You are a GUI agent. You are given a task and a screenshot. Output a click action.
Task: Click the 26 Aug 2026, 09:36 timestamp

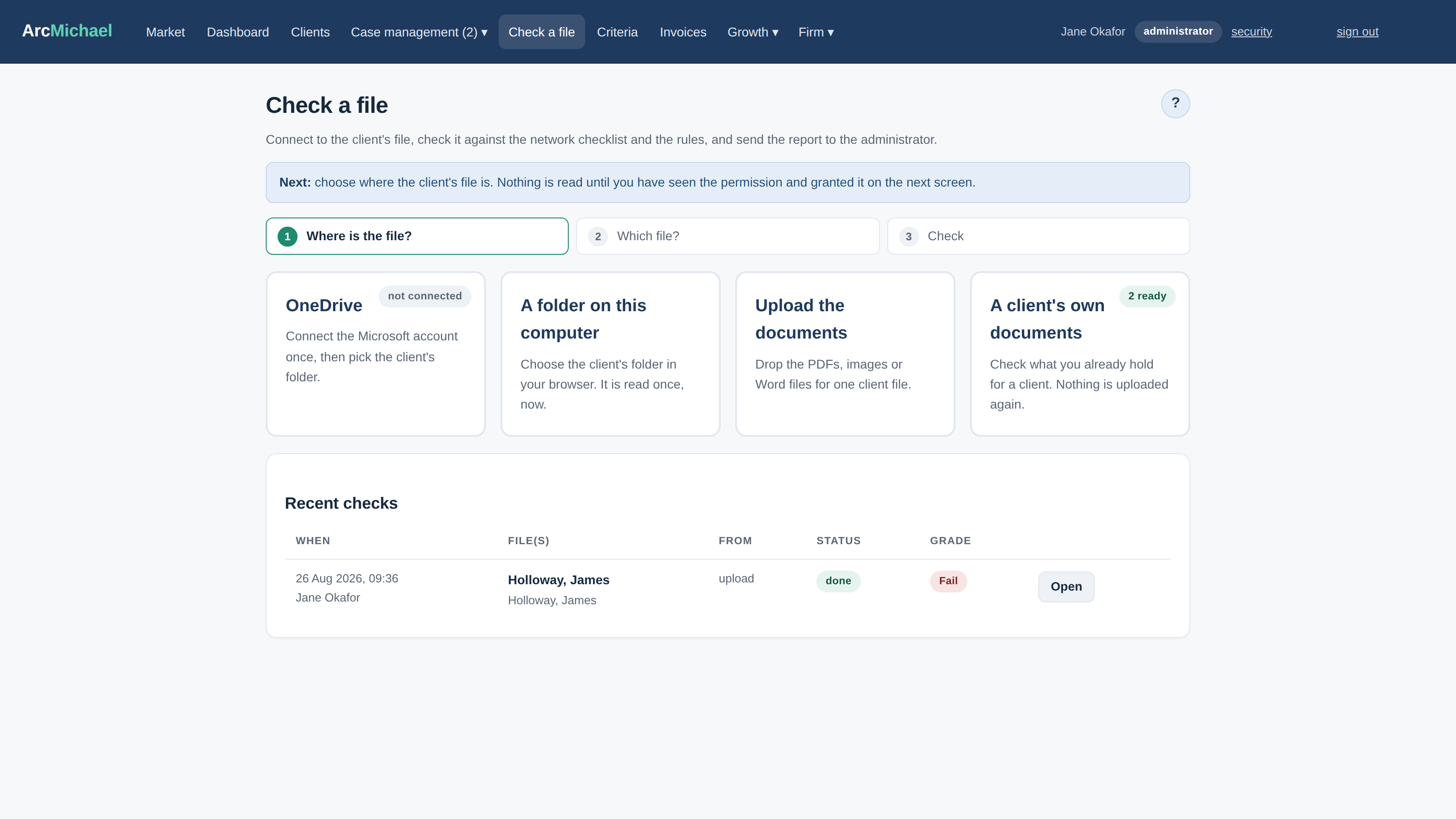pos(346,578)
